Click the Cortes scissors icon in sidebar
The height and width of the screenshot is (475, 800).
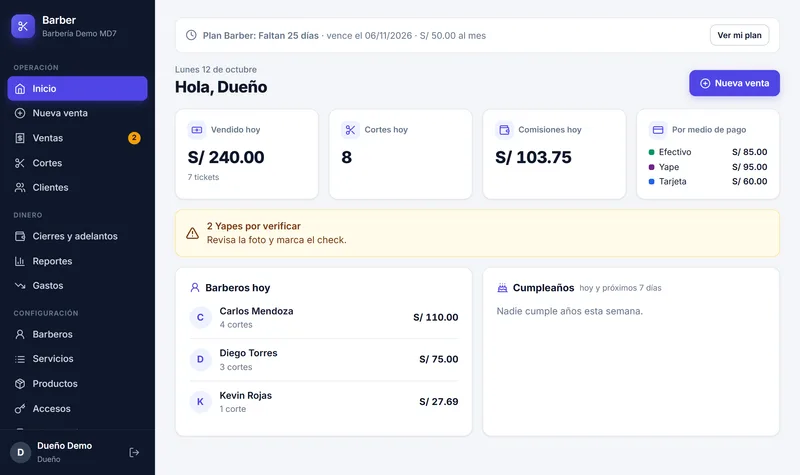point(20,163)
